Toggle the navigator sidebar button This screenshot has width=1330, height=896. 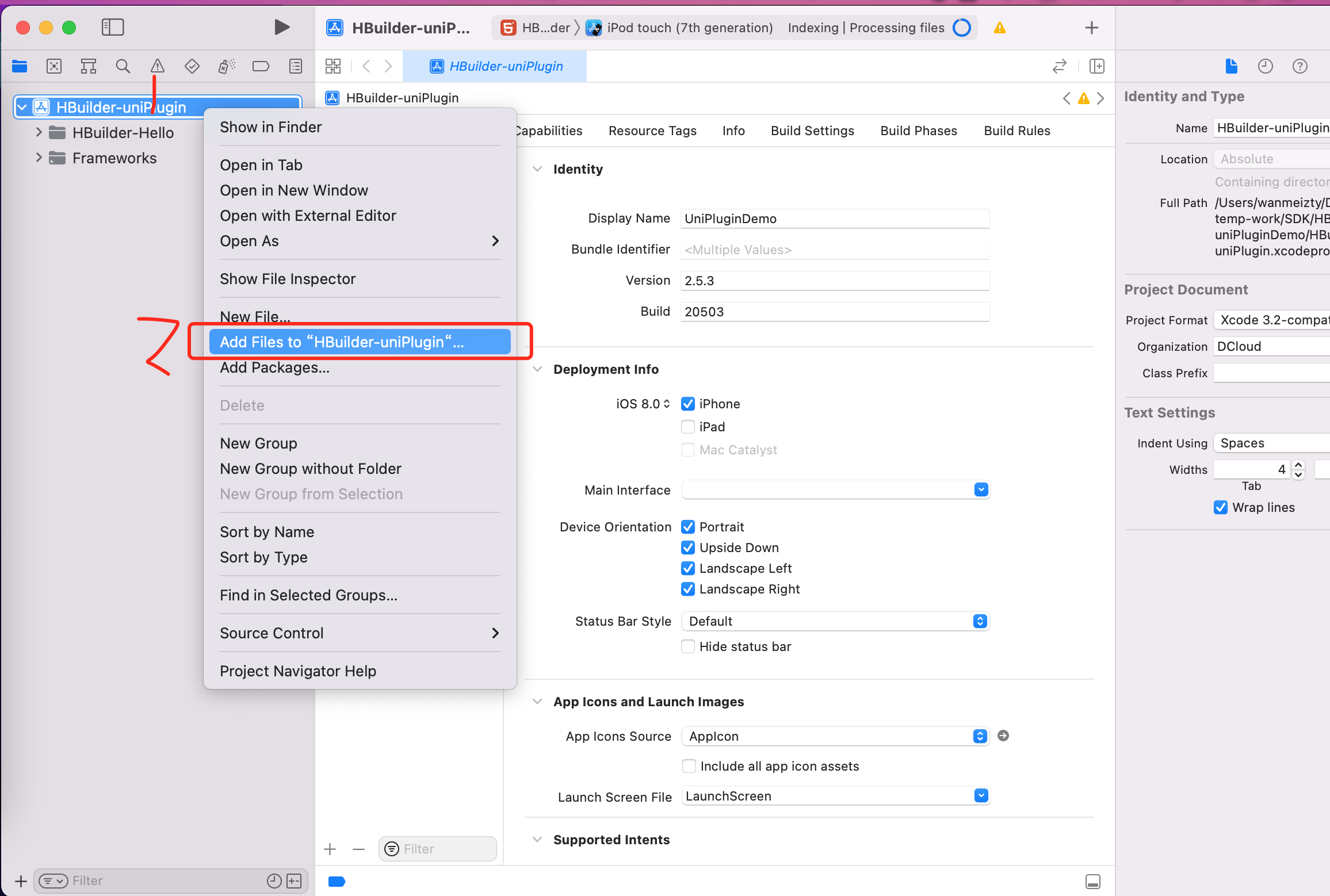(113, 27)
